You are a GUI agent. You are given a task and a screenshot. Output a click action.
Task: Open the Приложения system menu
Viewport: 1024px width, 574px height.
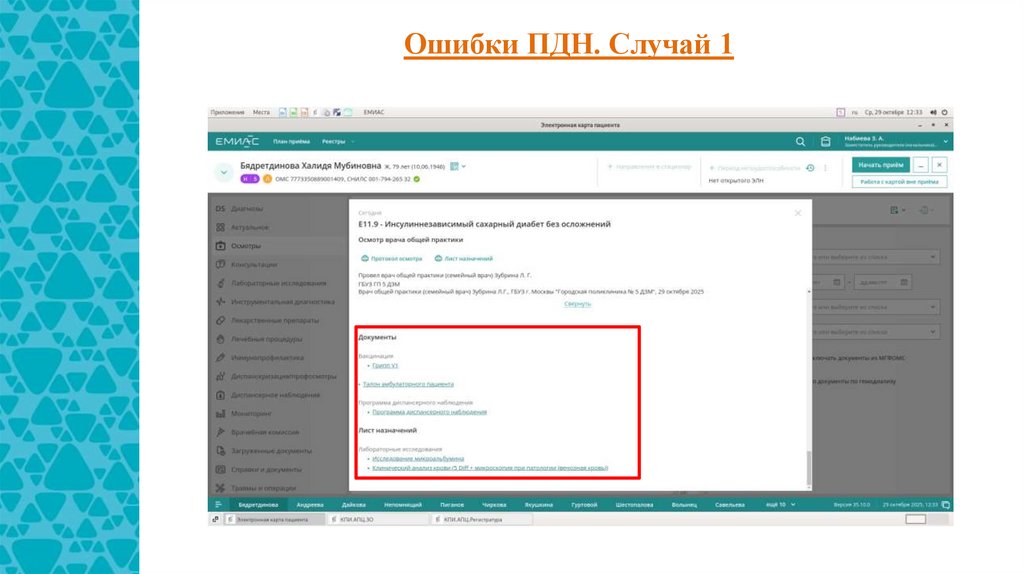(227, 112)
